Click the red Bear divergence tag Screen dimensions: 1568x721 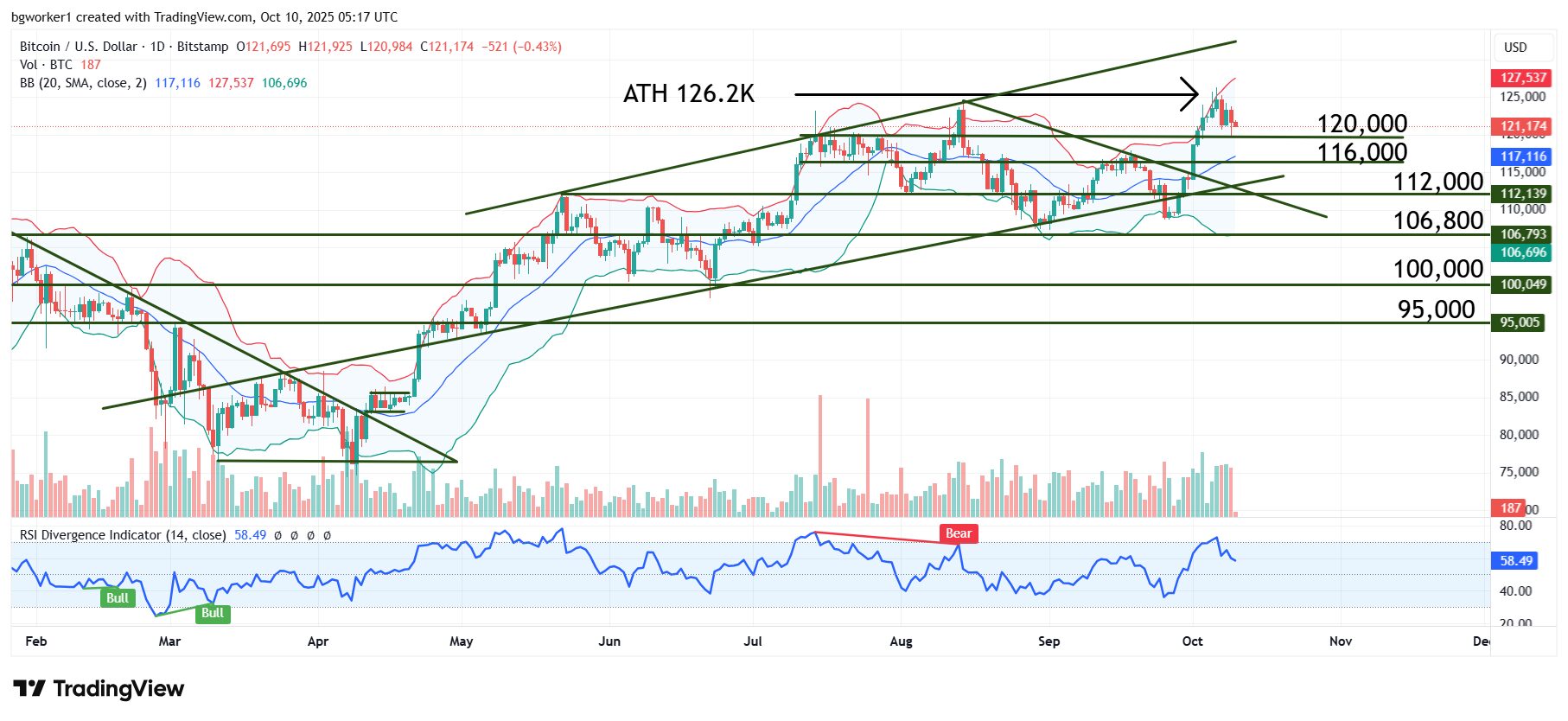[958, 533]
